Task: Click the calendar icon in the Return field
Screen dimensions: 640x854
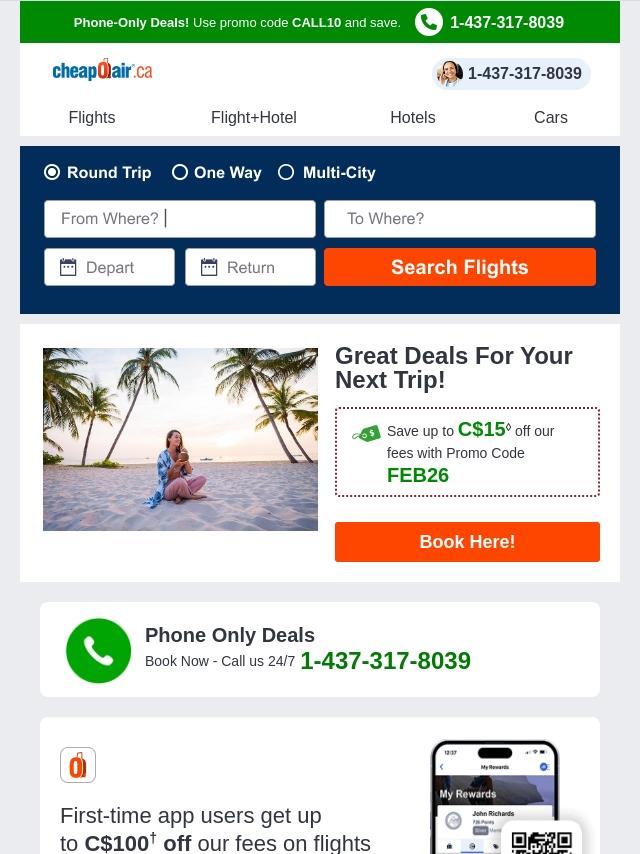Action: pyautogui.click(x=209, y=267)
